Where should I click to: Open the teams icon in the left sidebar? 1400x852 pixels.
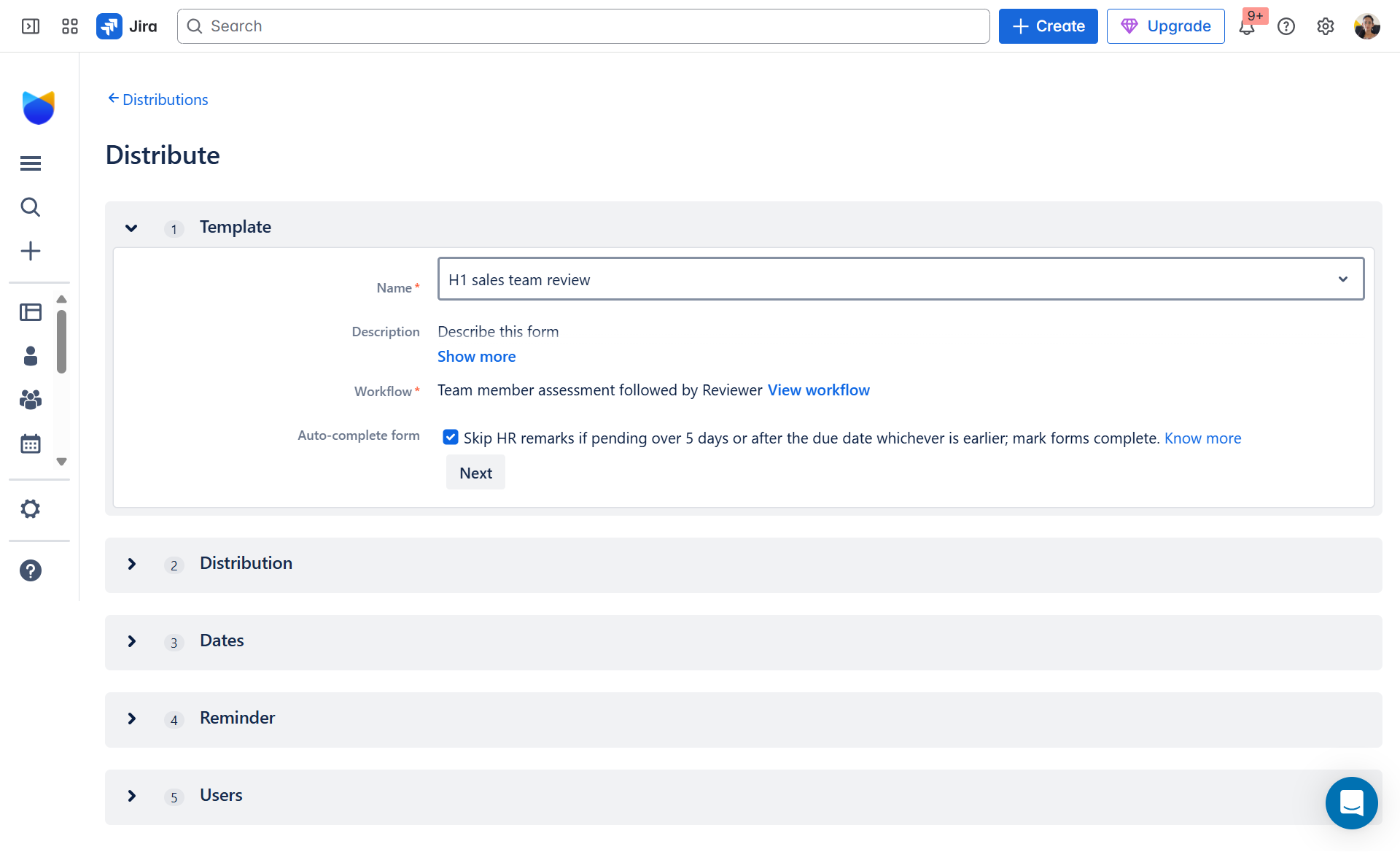(x=30, y=400)
